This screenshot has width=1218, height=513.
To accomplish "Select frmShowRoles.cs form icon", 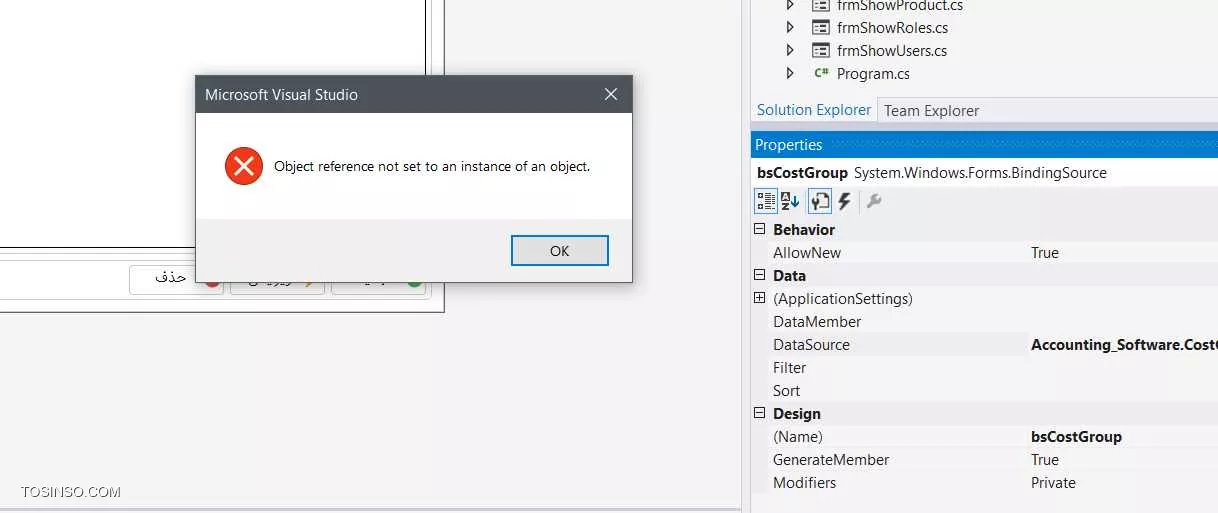I will pyautogui.click(x=821, y=28).
